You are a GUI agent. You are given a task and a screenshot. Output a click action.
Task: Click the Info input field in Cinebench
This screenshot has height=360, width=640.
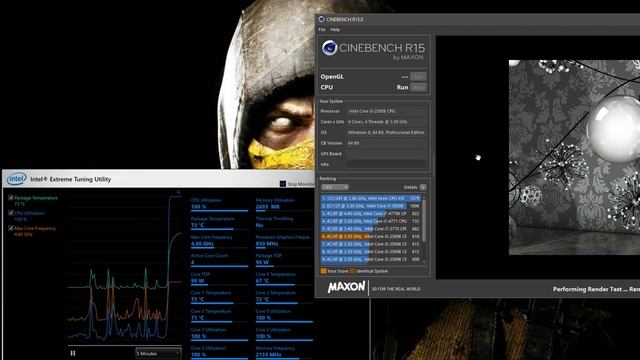386,164
